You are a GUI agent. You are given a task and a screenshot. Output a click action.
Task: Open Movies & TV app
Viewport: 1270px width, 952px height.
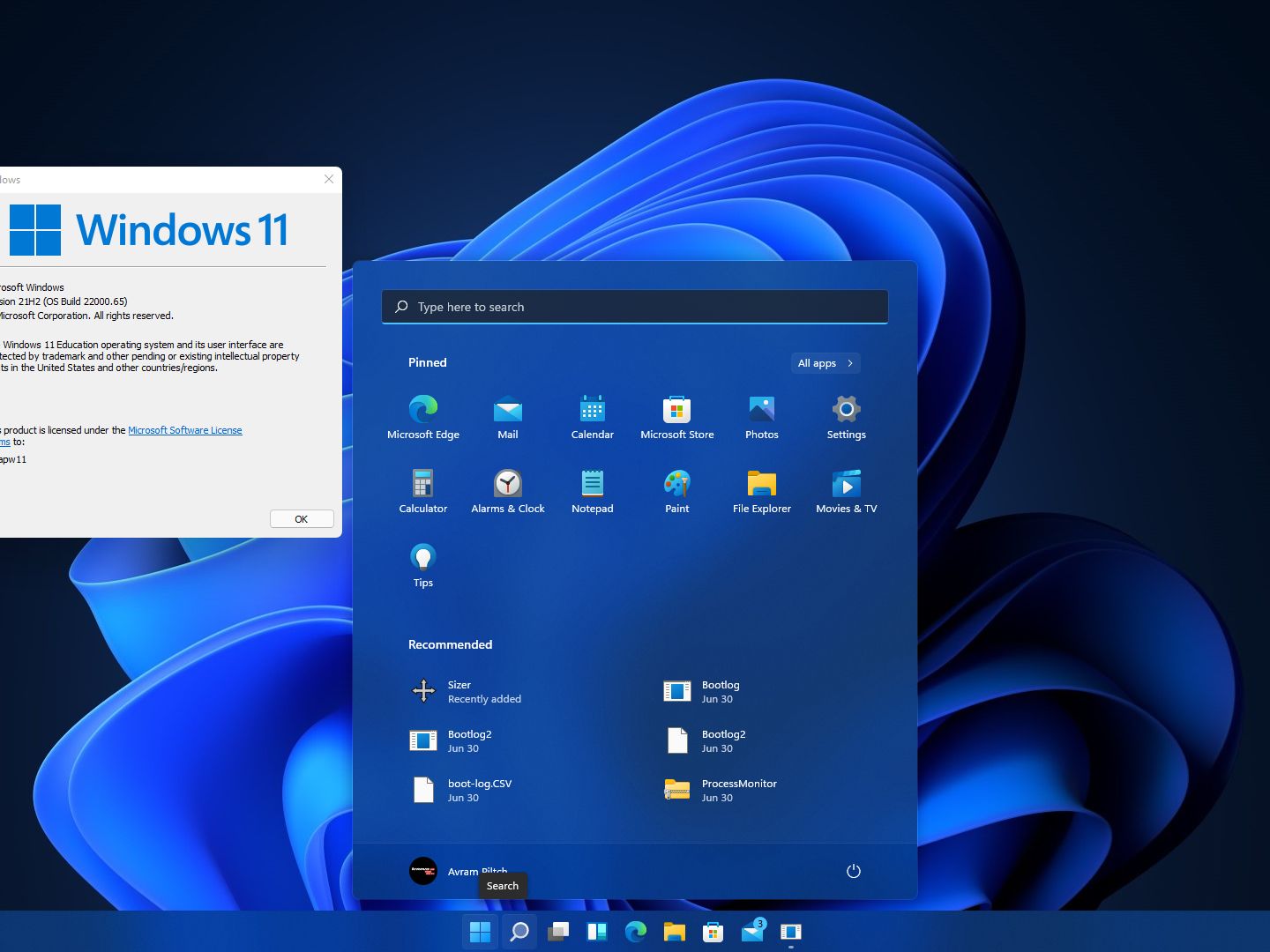tap(847, 491)
